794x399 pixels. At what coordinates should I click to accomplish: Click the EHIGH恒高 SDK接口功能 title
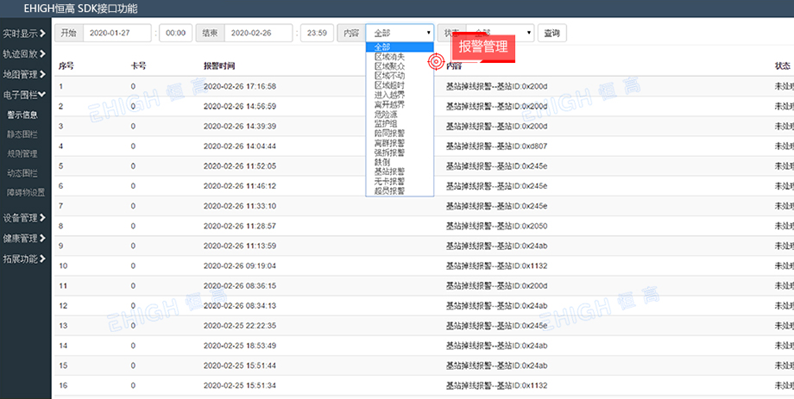tap(80, 8)
